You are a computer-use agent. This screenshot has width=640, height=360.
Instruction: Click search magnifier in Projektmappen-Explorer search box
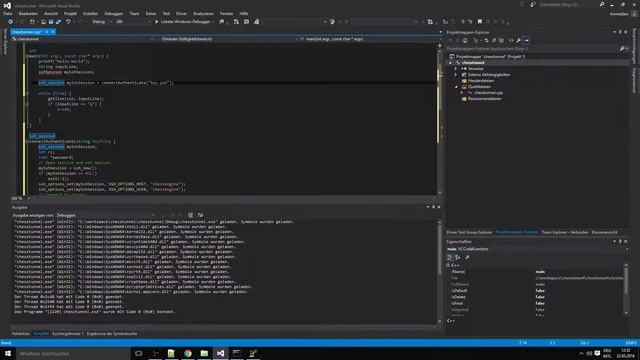pyautogui.click(x=622, y=49)
